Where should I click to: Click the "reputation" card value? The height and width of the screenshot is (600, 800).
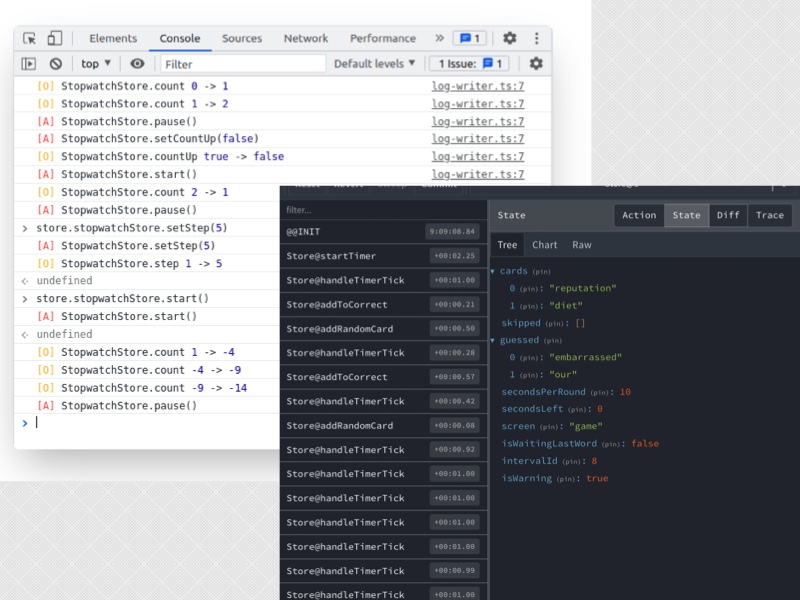pos(583,288)
